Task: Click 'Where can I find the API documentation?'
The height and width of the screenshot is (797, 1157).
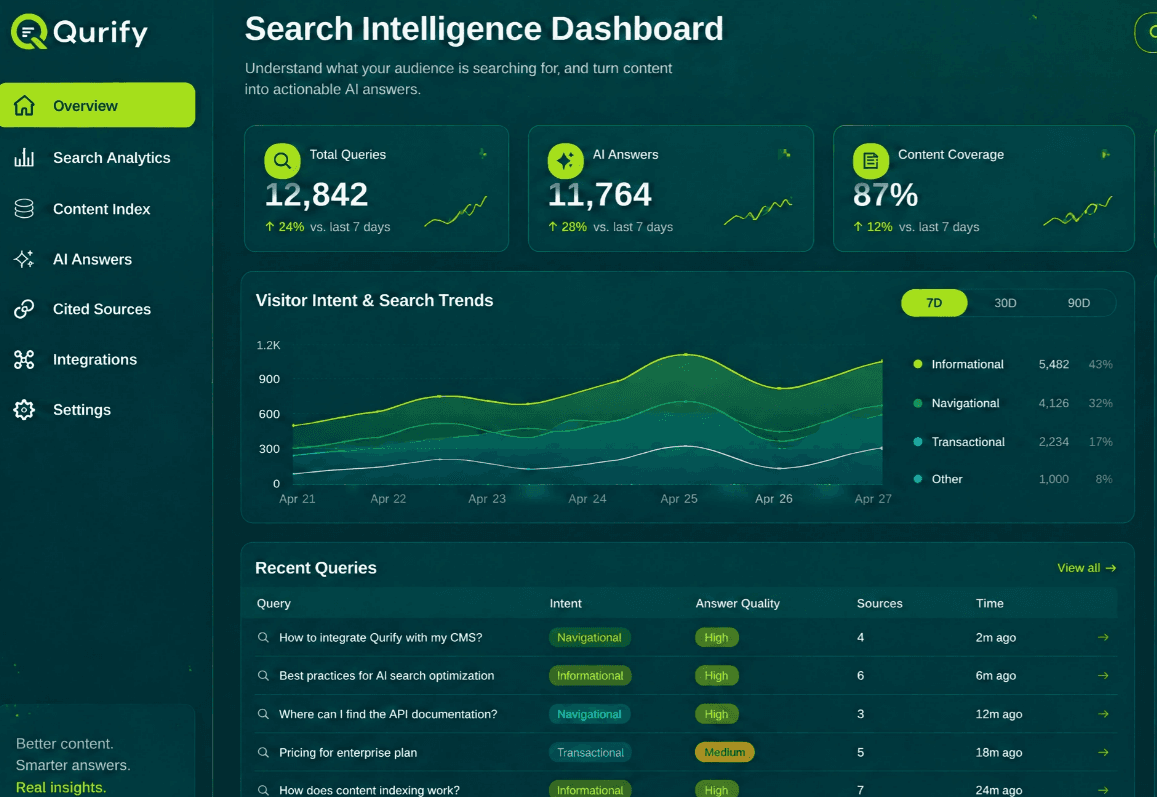Action: [x=388, y=714]
